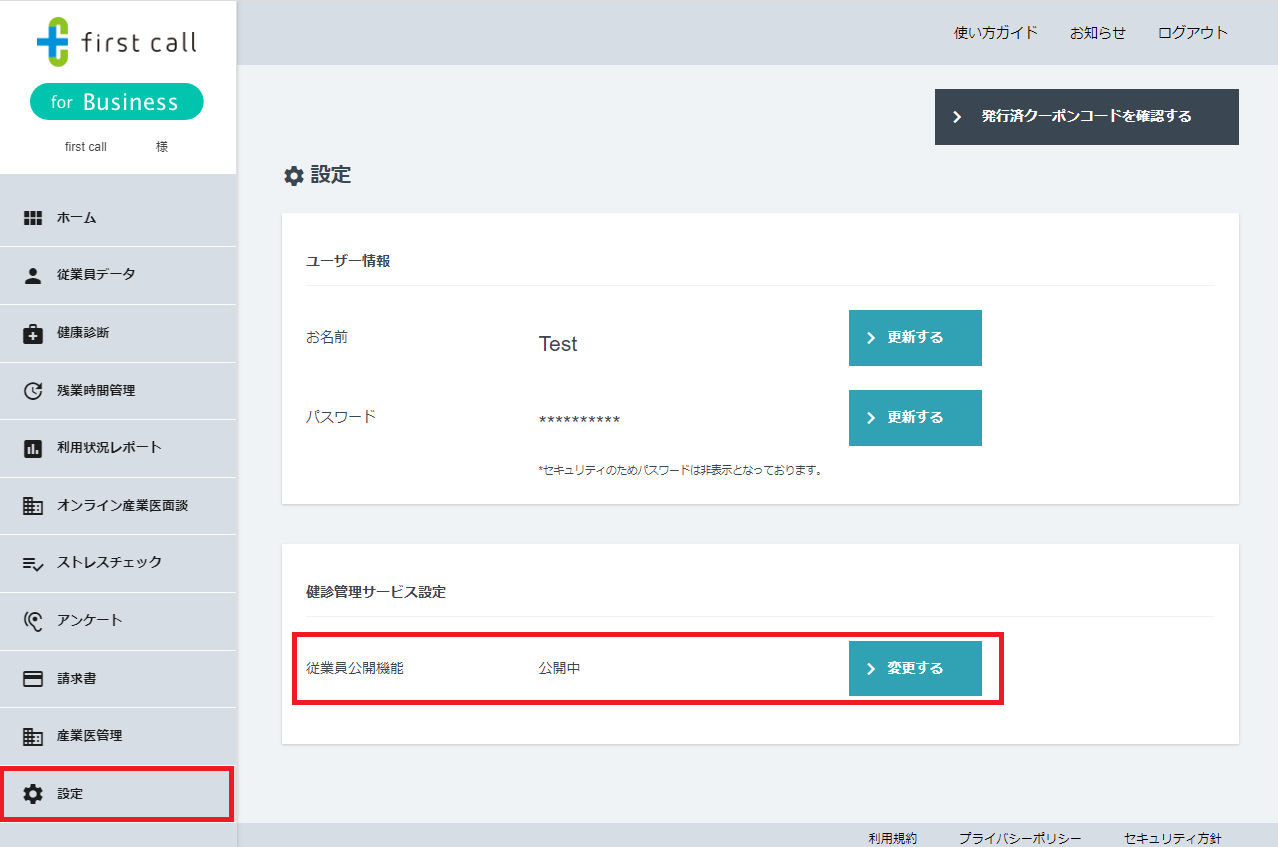Select the invoice icon for 請求書

point(33,678)
